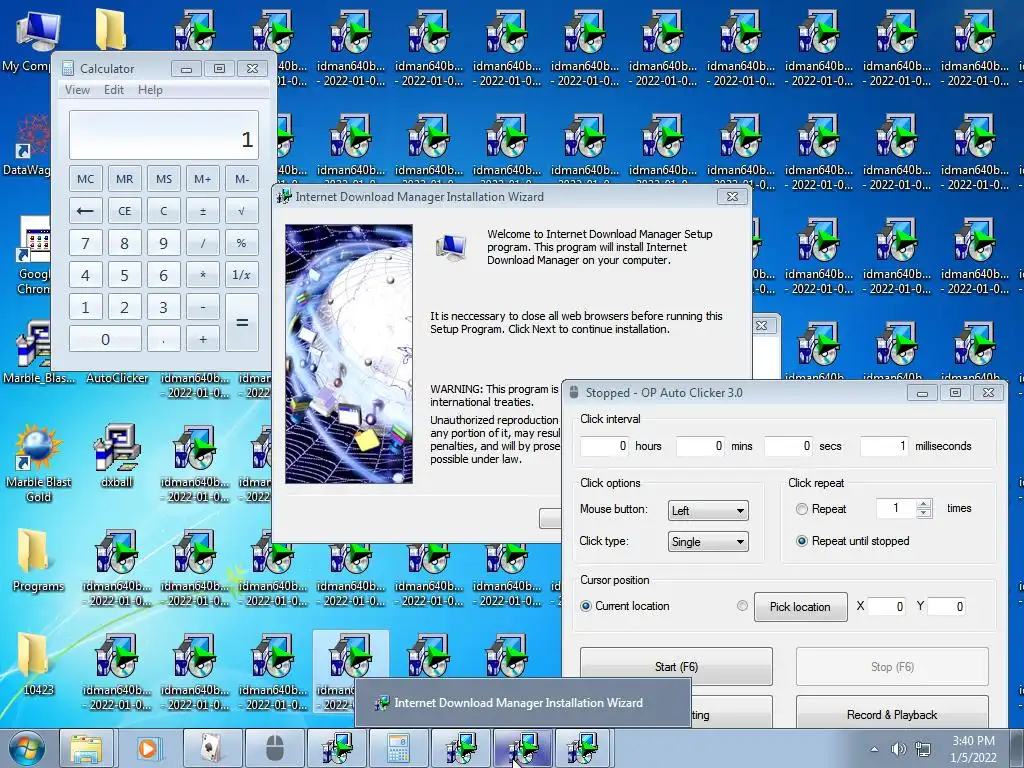Viewport: 1024px width, 768px height.
Task: Decrease repeat times with down arrow
Action: 923,513
